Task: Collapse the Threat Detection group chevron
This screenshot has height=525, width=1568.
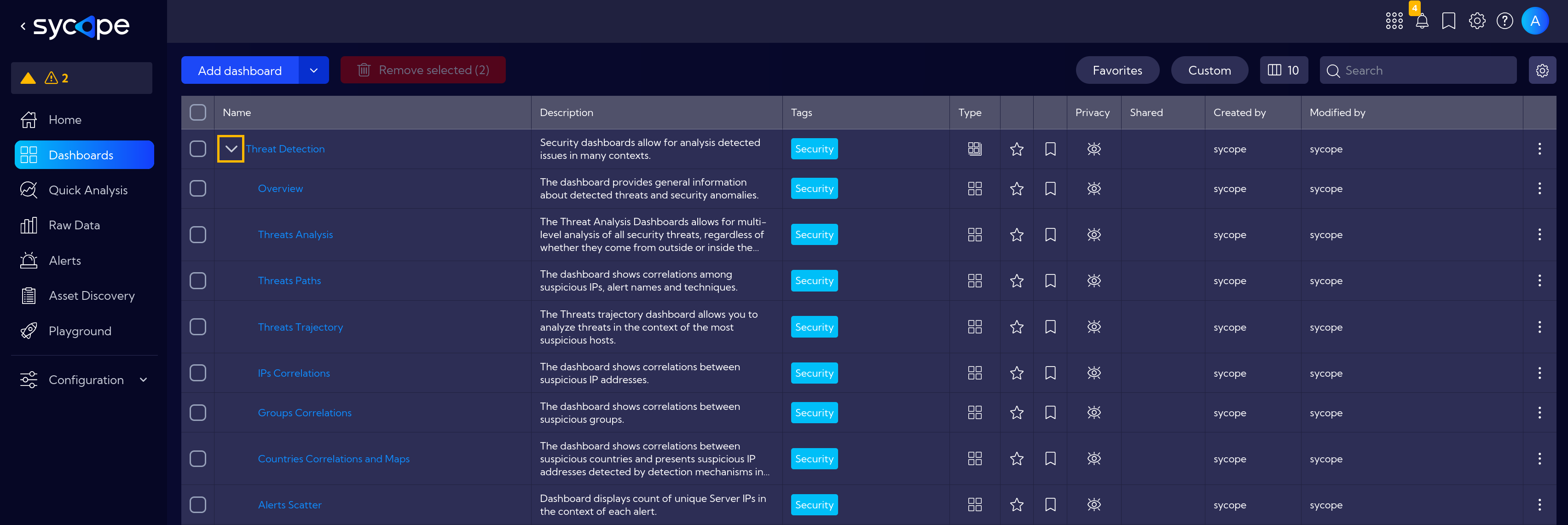Action: (231, 149)
